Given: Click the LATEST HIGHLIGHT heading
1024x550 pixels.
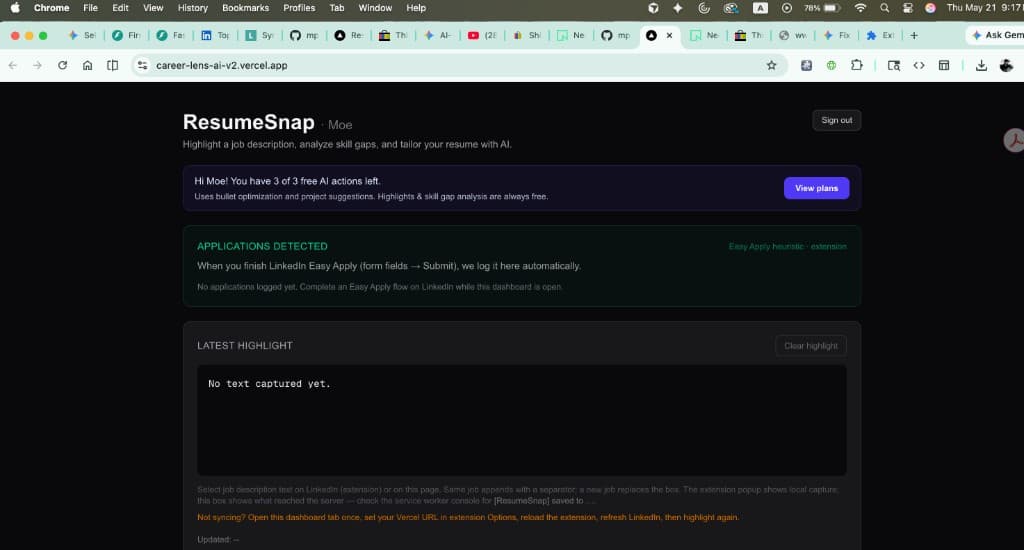Looking at the screenshot, I should [x=245, y=346].
